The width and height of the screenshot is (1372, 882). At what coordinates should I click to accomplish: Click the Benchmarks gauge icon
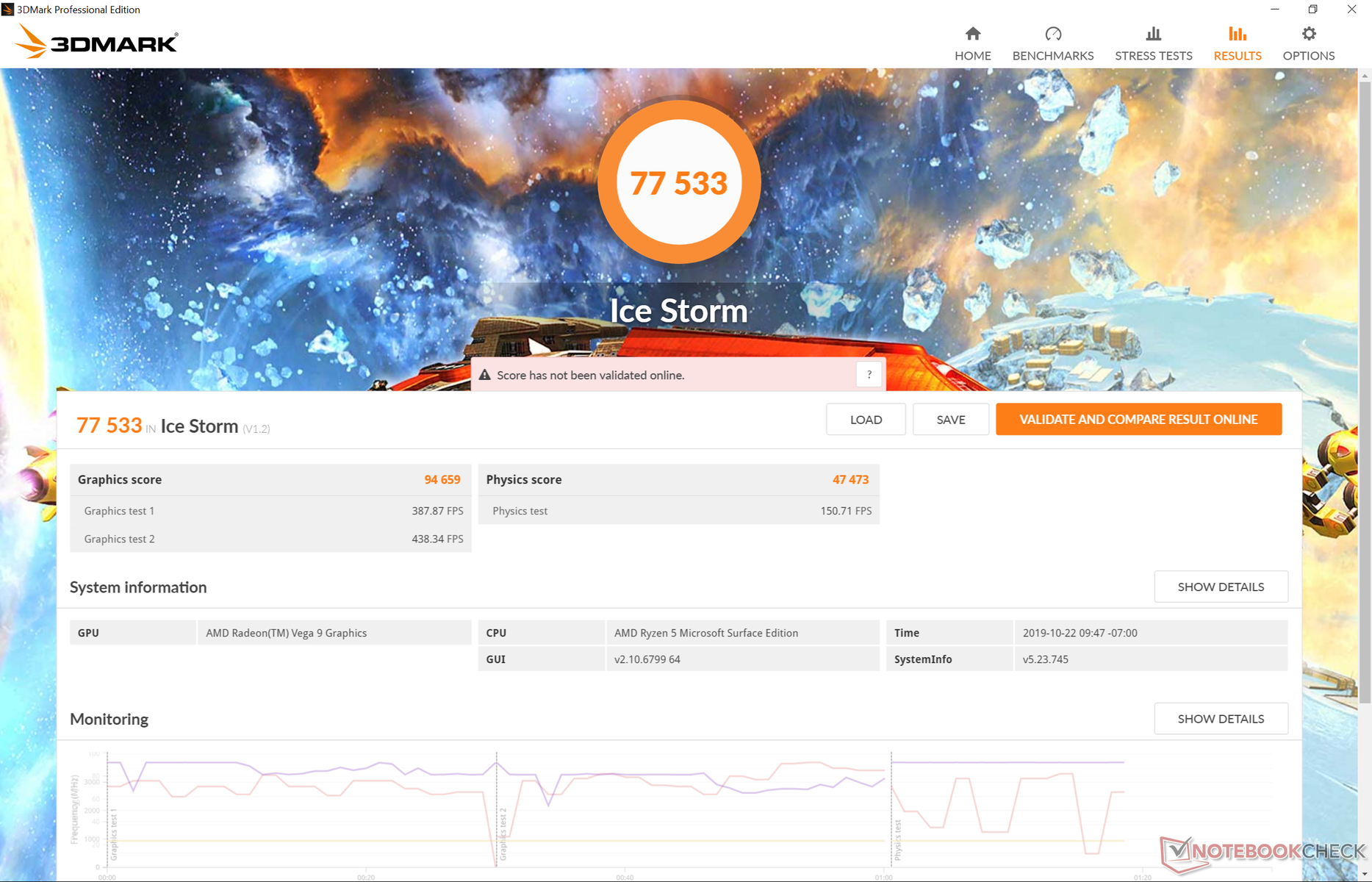[1053, 34]
